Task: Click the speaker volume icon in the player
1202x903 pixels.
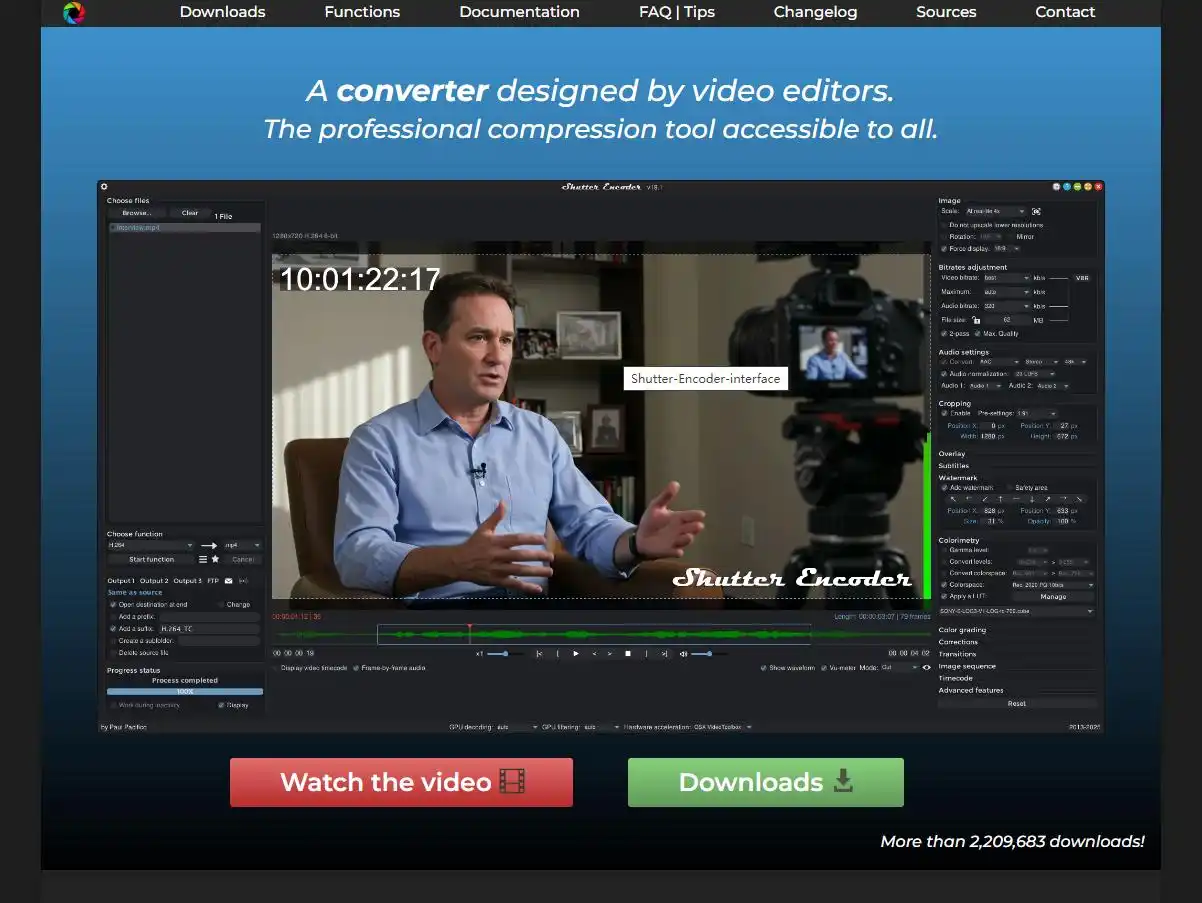Action: point(684,653)
